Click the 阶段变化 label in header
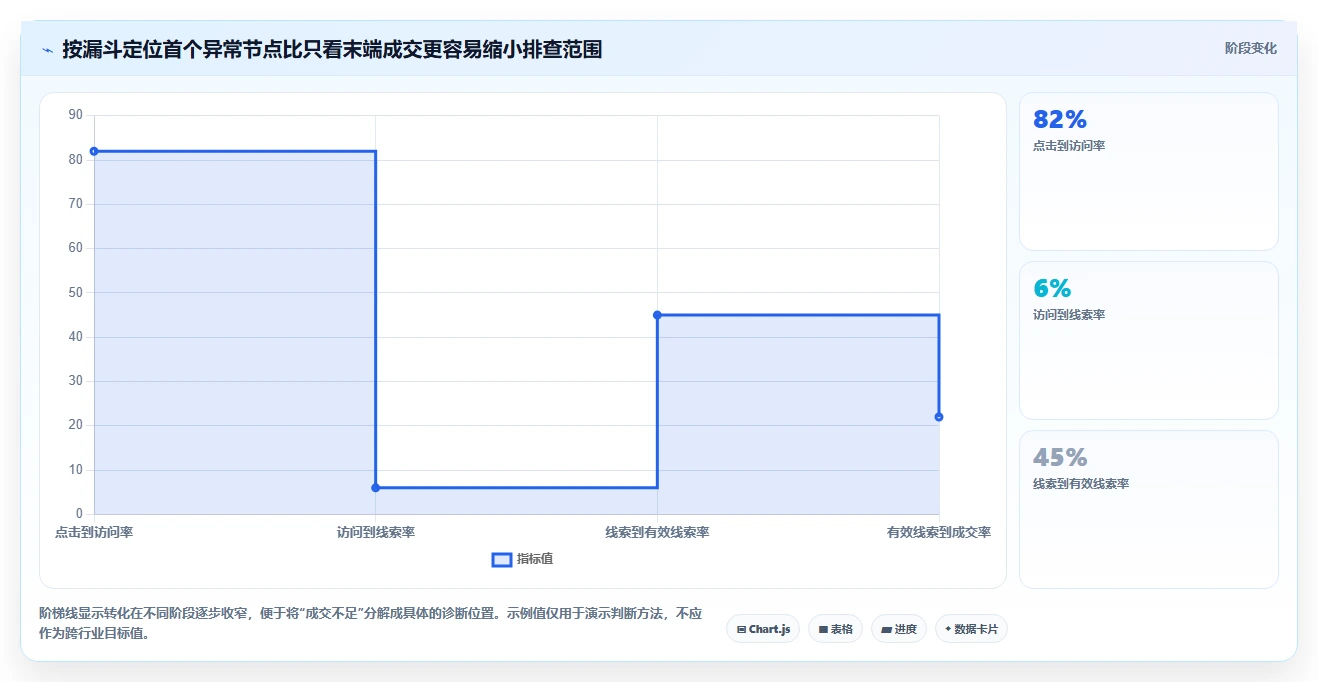The width and height of the screenshot is (1318, 682). (x=1250, y=48)
